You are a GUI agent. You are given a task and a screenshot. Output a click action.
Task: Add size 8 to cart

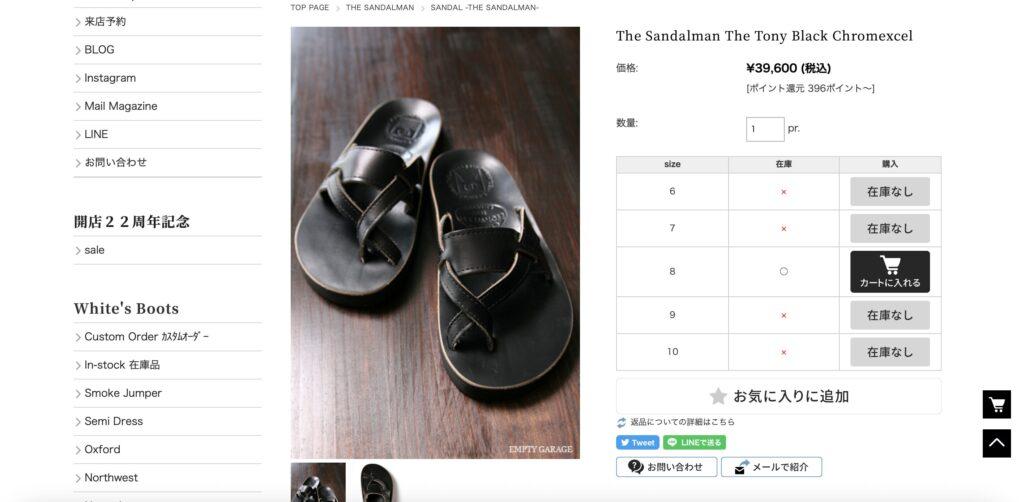pyautogui.click(x=889, y=272)
